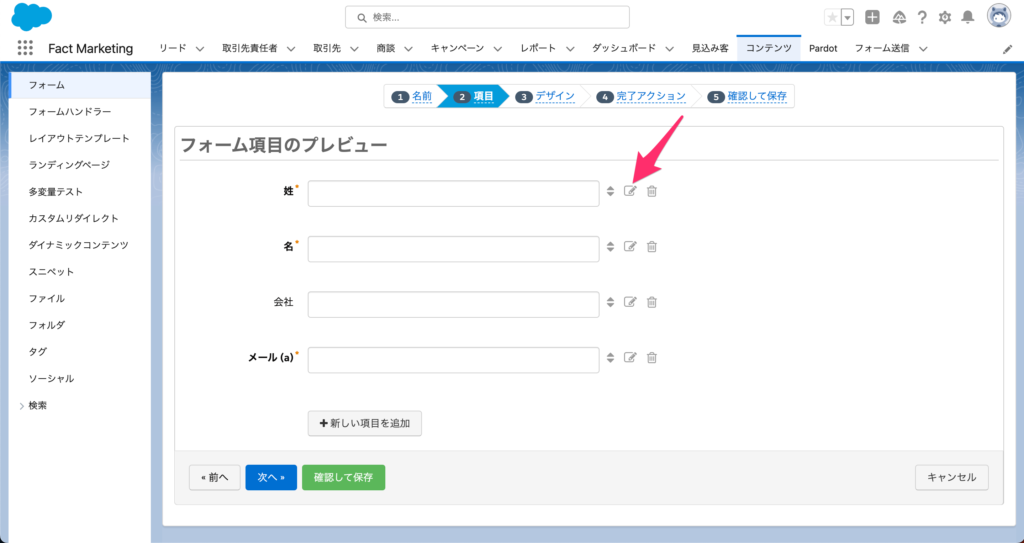The image size is (1024, 543).
Task: Expand the 商談 tab dropdown chevron
Action: (x=408, y=48)
